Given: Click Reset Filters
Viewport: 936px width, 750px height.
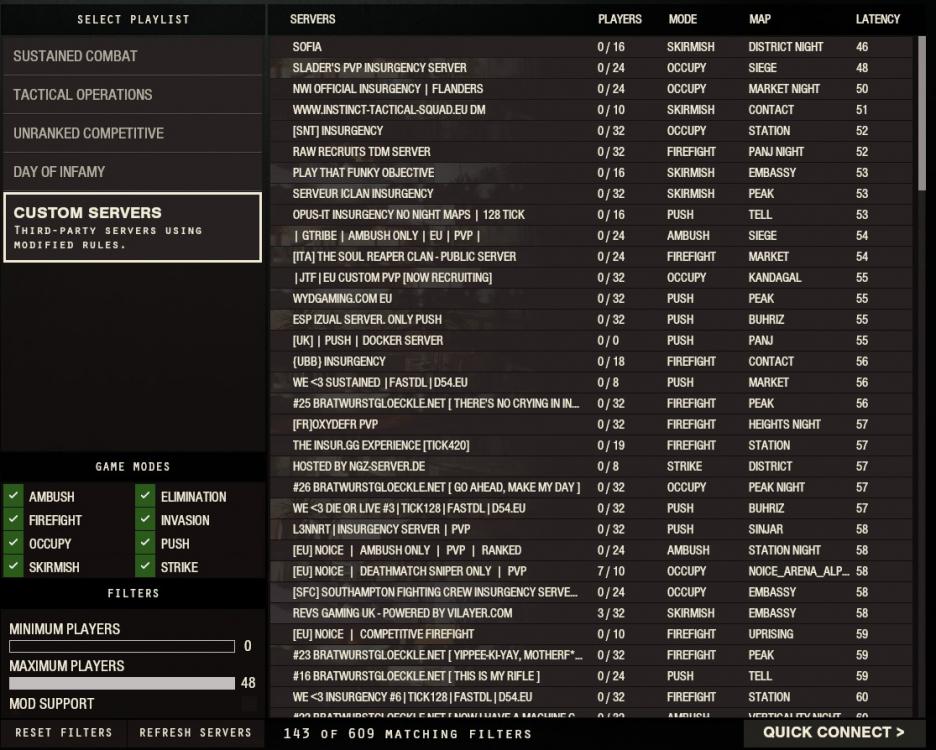Looking at the screenshot, I should [x=62, y=733].
